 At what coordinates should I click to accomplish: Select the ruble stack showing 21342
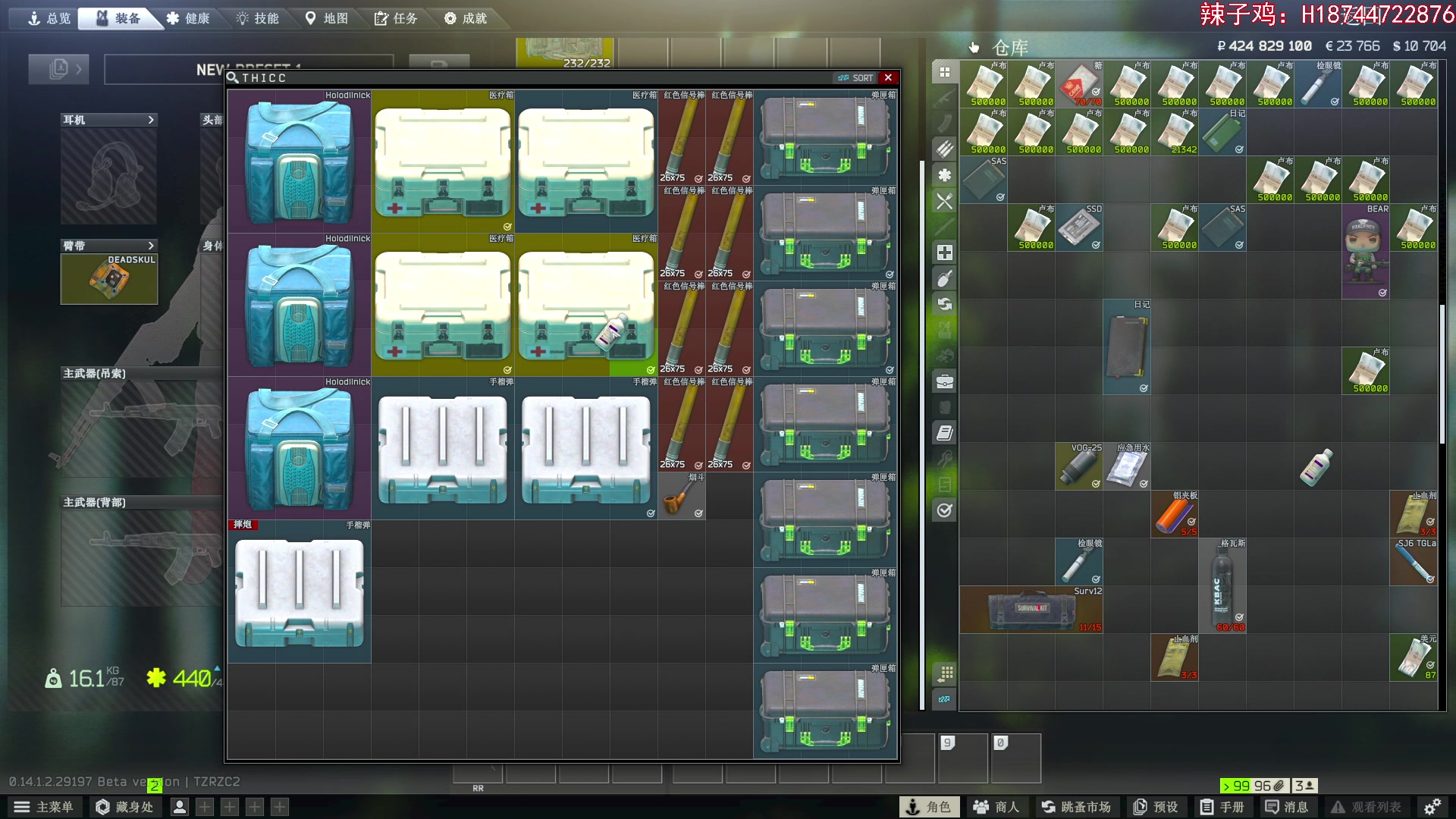(1175, 132)
